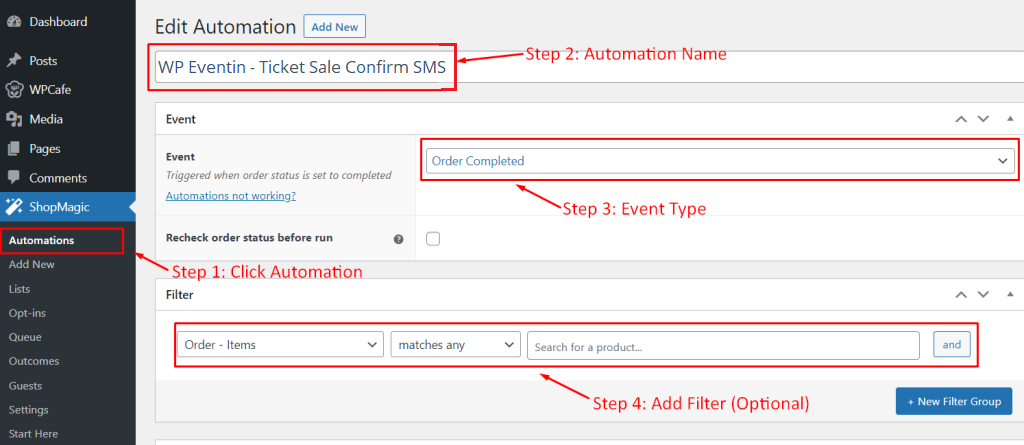Click the Search for a product field
The height and width of the screenshot is (445, 1024).
tap(724, 346)
